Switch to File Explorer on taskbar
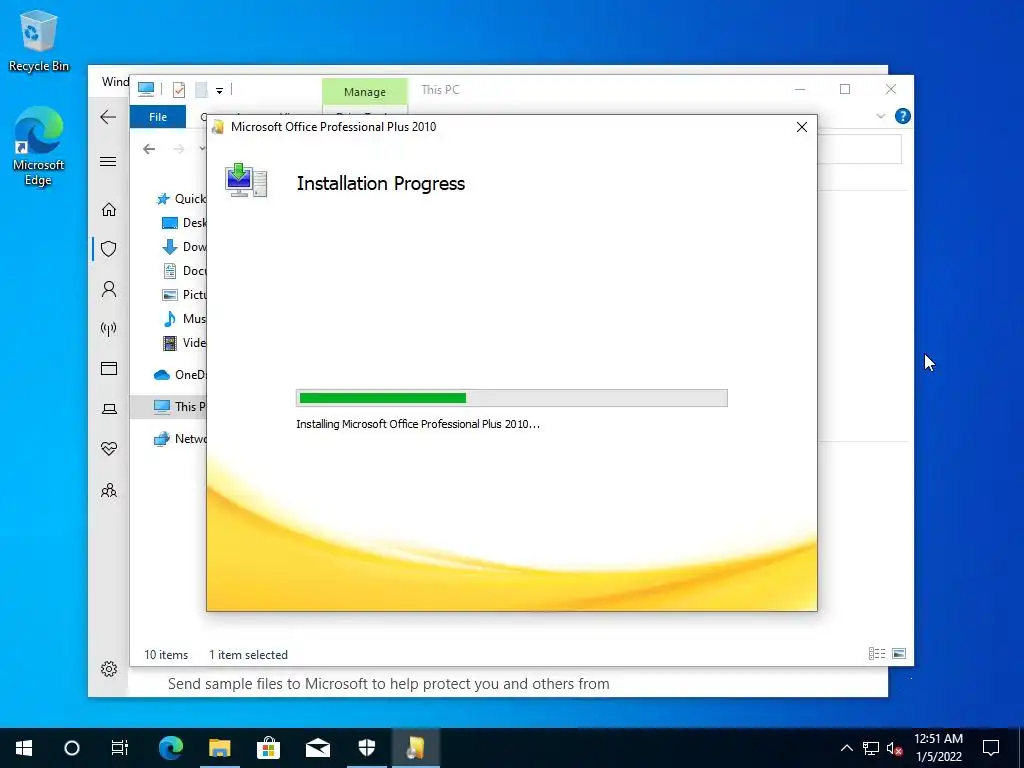Image resolution: width=1024 pixels, height=768 pixels. [219, 748]
